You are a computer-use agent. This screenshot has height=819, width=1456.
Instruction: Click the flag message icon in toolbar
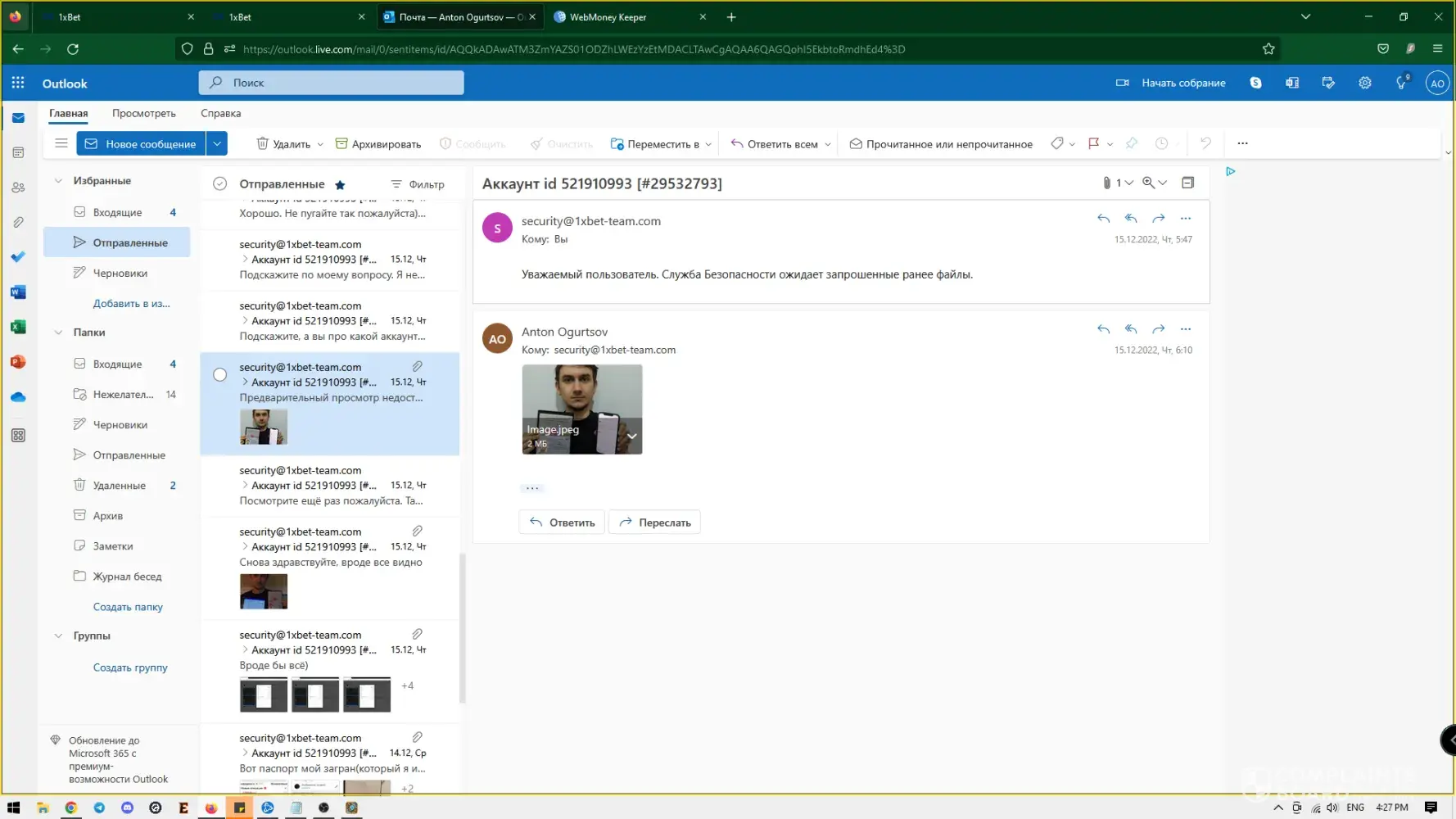[x=1093, y=143]
